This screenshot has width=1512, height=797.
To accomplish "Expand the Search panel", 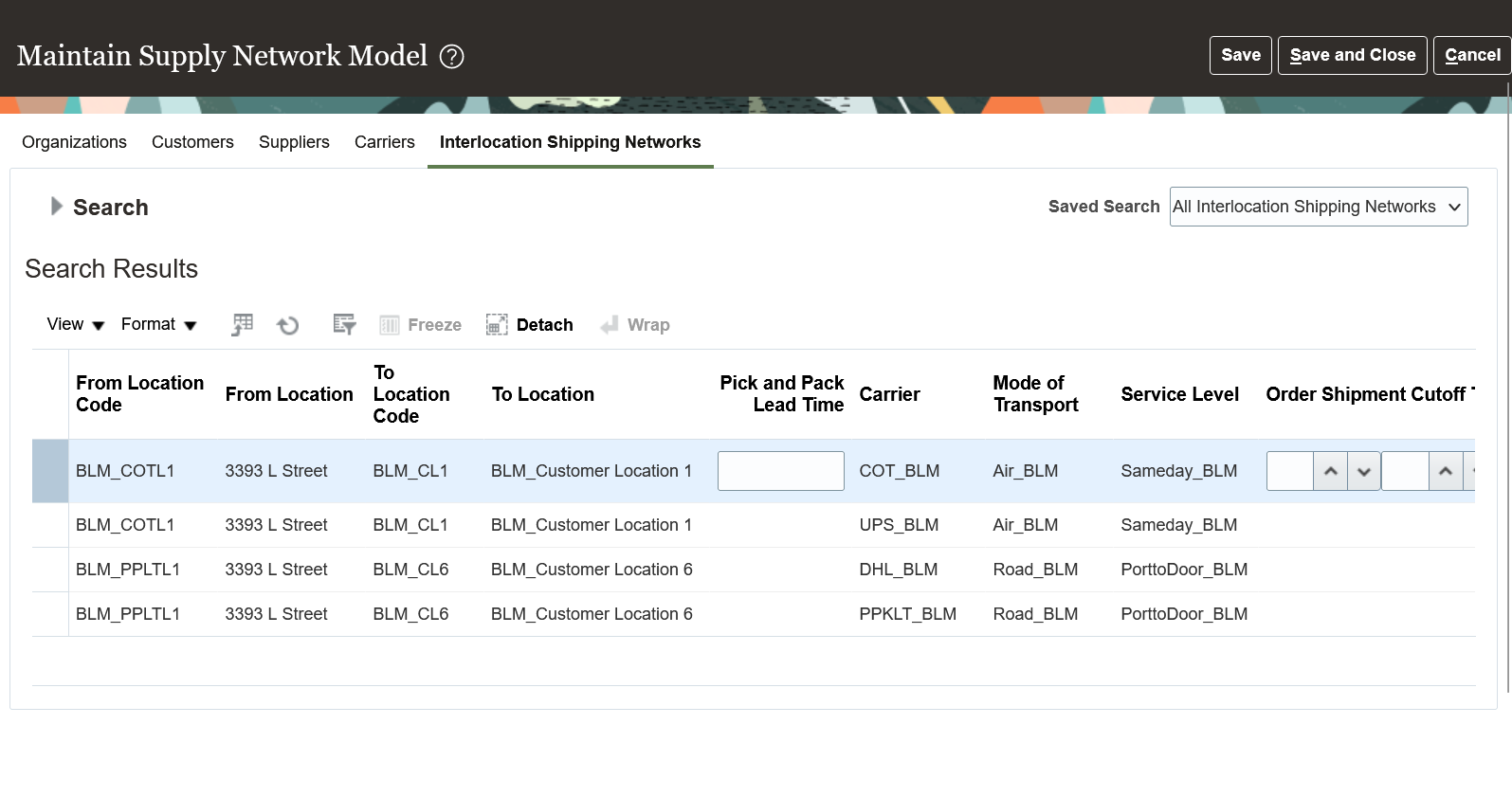I will [x=56, y=207].
